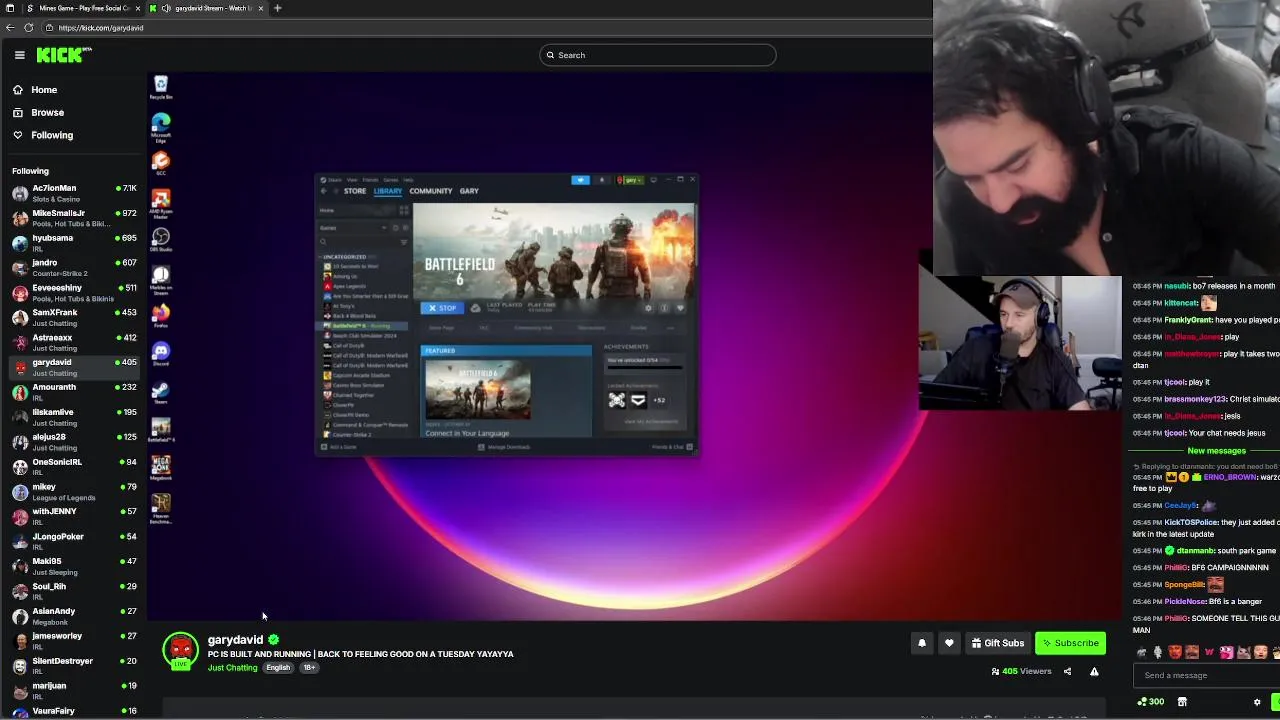
Task: Click the blue STOP button for Battlefield 6
Action: pyautogui.click(x=441, y=308)
